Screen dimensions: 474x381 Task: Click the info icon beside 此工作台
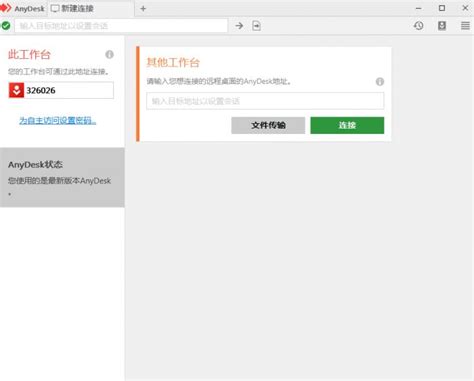[109, 54]
